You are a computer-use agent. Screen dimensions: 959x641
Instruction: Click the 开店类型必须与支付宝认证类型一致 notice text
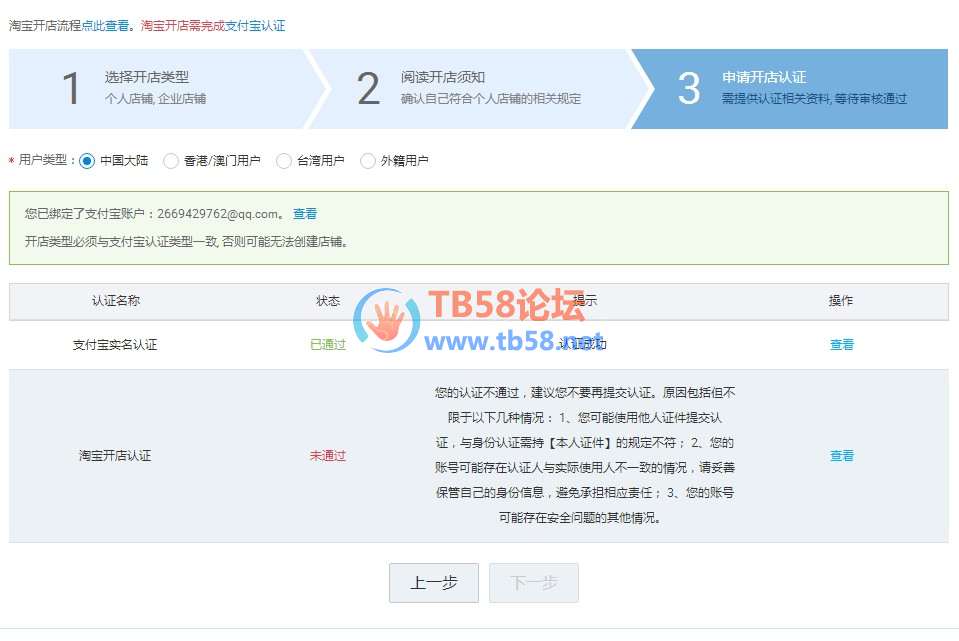coord(187,242)
